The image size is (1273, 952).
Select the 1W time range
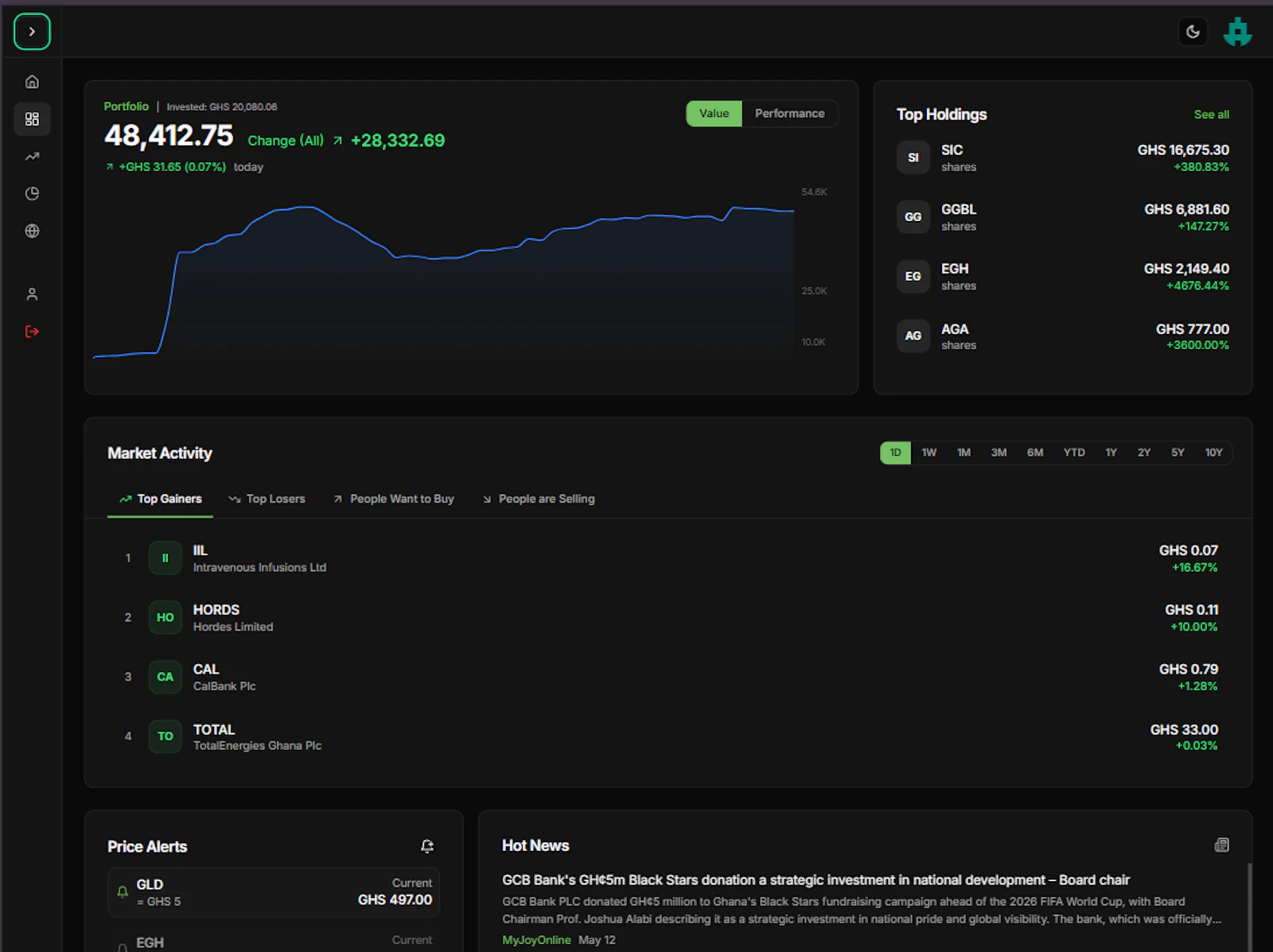coord(928,453)
